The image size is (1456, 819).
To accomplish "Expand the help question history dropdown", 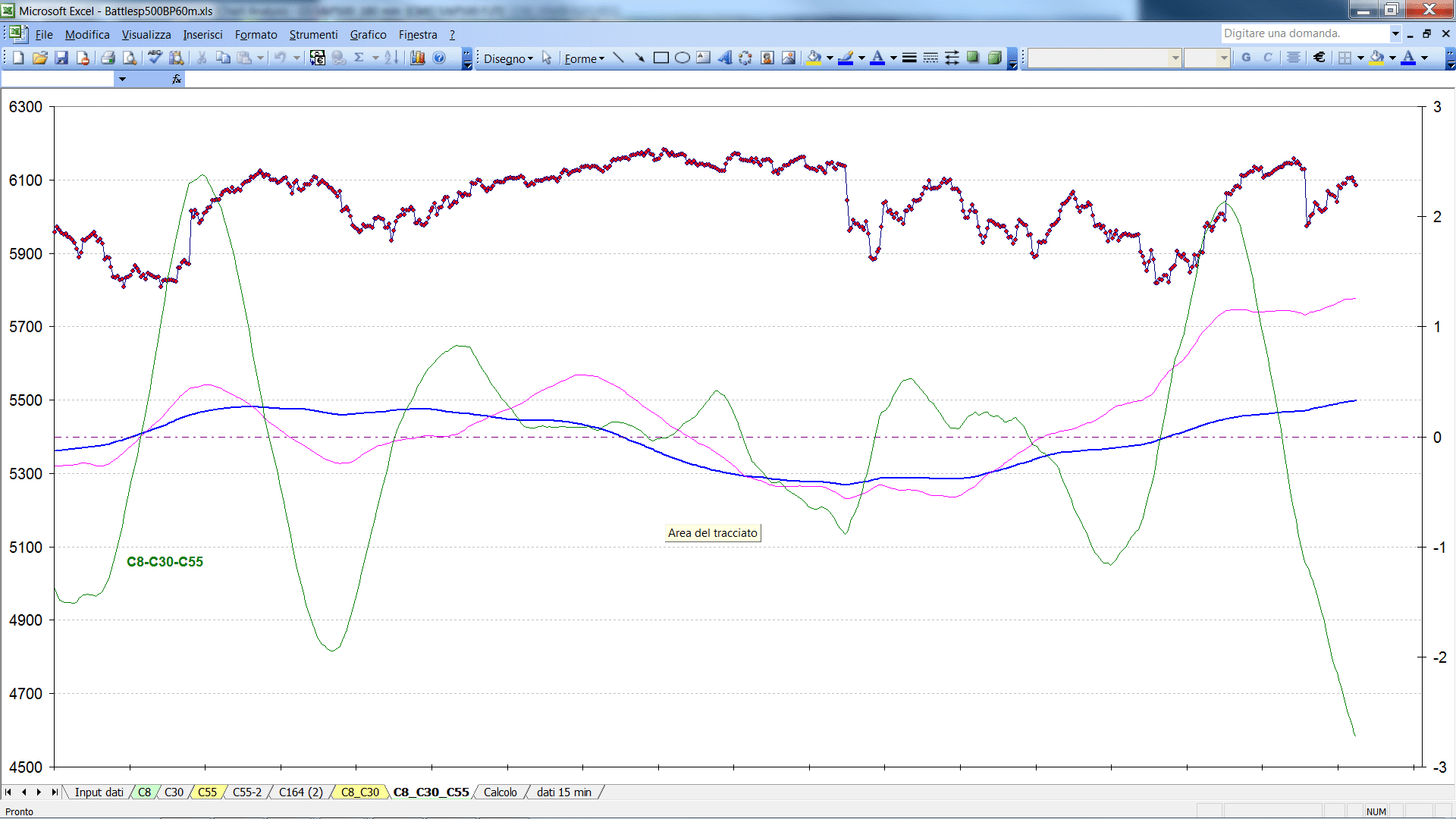I will (x=1395, y=33).
